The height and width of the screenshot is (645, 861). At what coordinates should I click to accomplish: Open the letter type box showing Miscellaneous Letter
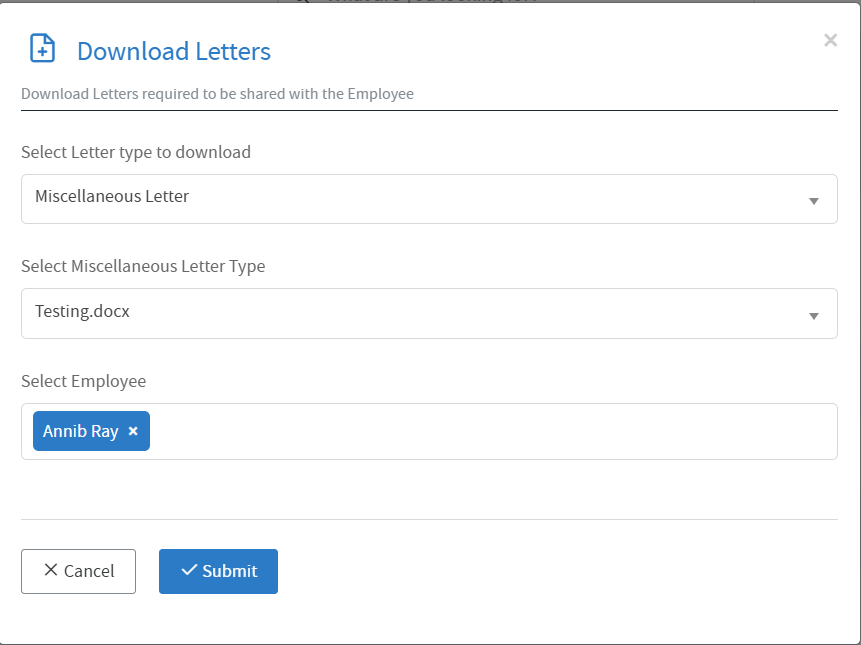(x=400, y=198)
